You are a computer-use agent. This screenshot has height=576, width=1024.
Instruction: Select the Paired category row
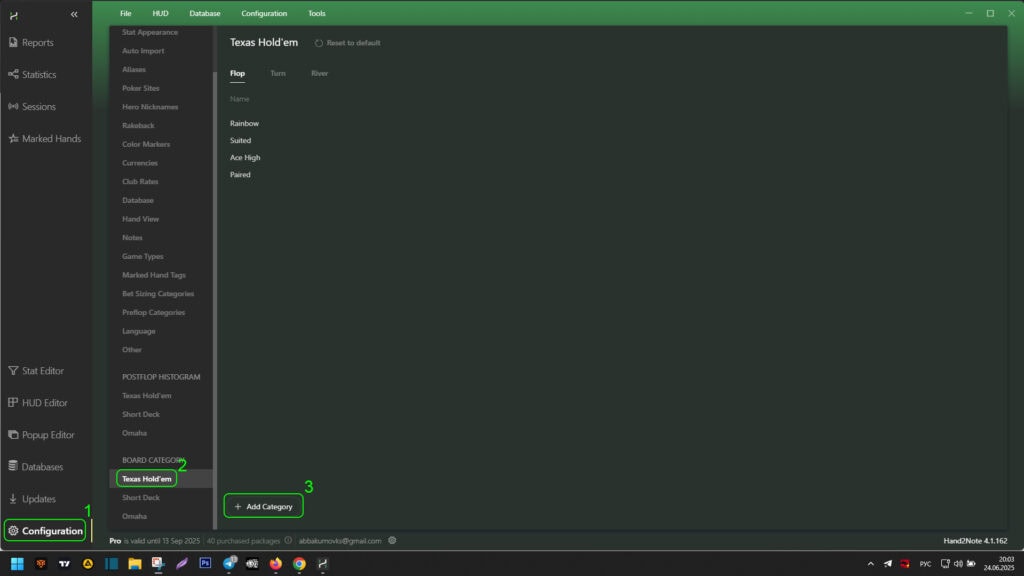click(x=240, y=174)
